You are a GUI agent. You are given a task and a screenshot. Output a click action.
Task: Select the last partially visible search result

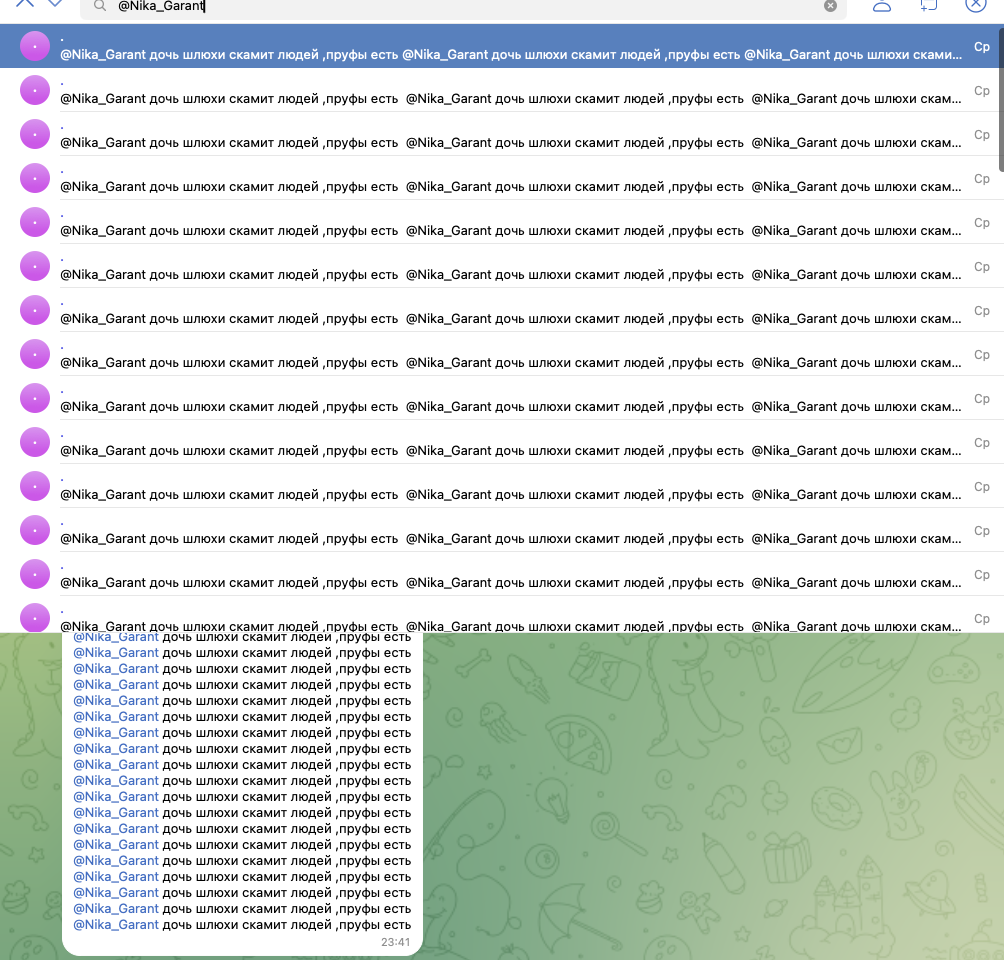[x=500, y=619]
